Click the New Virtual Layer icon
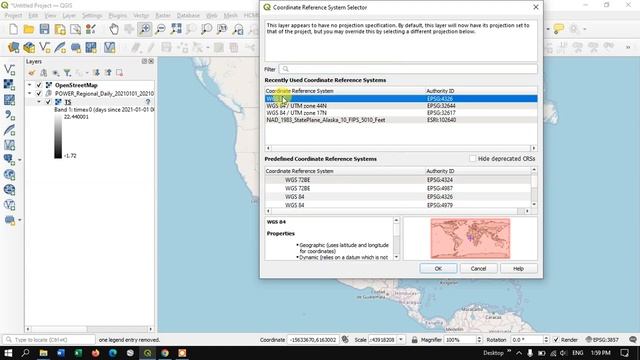 click(x=109, y=47)
